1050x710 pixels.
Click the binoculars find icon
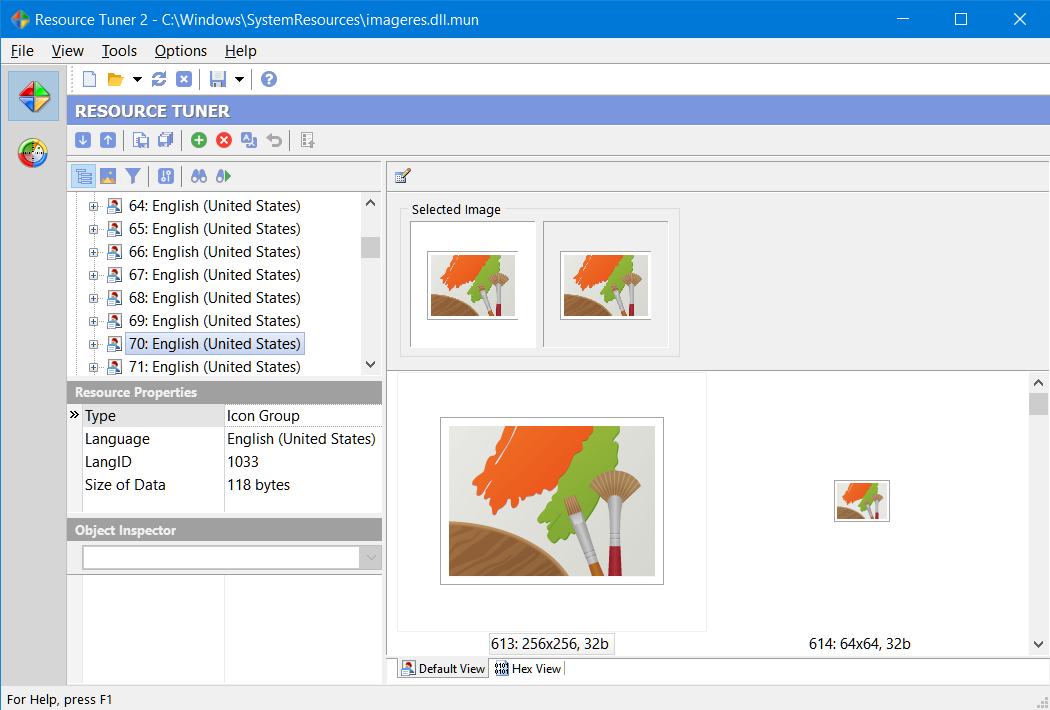[199, 176]
